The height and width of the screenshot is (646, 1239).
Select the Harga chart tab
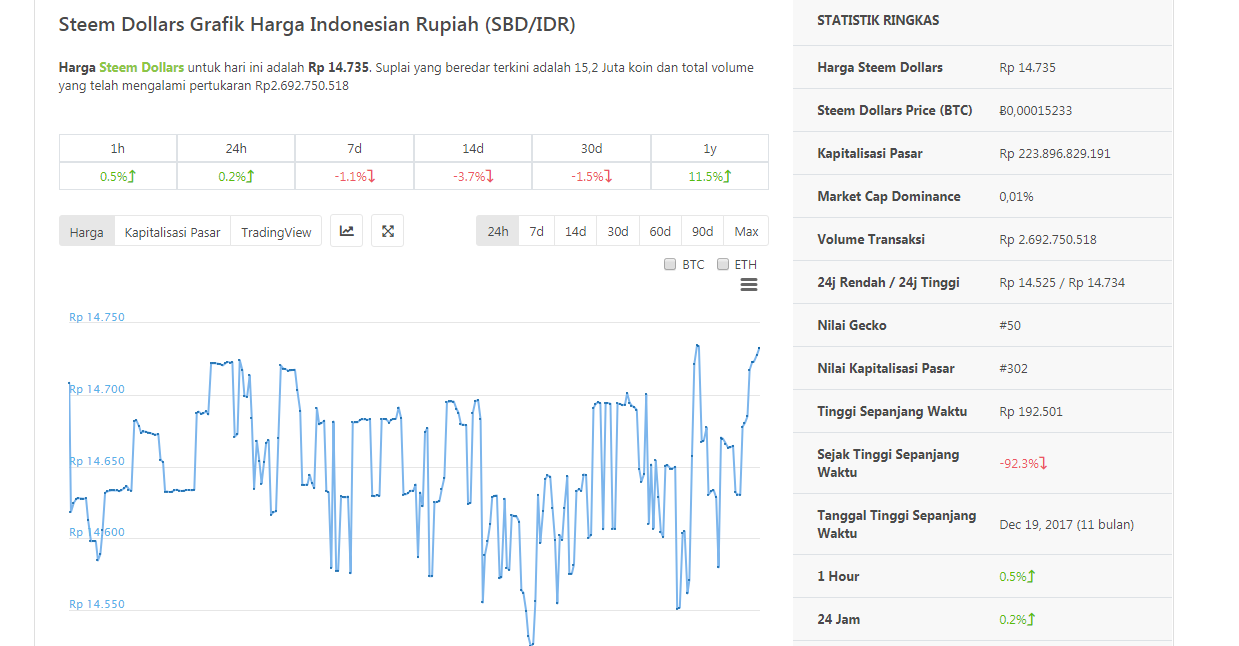coord(87,232)
